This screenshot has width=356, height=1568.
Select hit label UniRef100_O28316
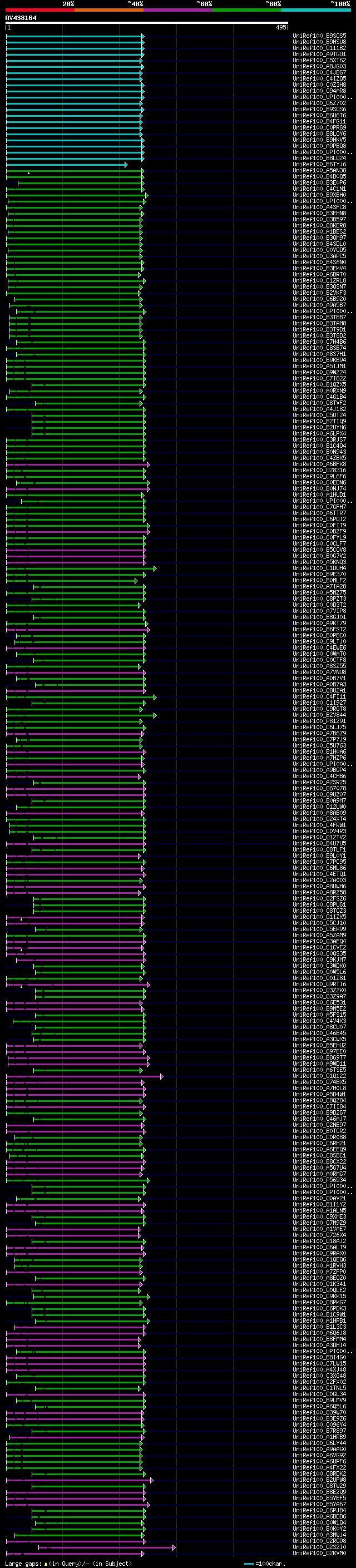[x=319, y=471]
